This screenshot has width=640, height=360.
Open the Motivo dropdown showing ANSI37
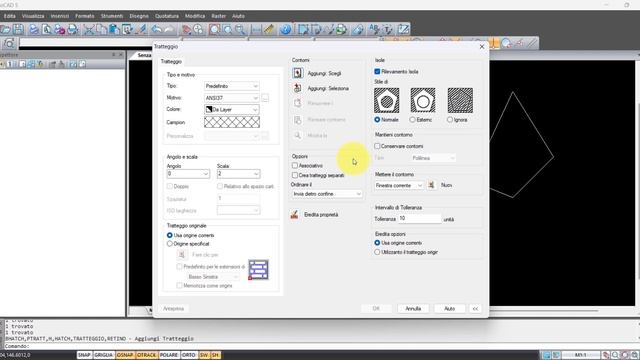coord(231,98)
